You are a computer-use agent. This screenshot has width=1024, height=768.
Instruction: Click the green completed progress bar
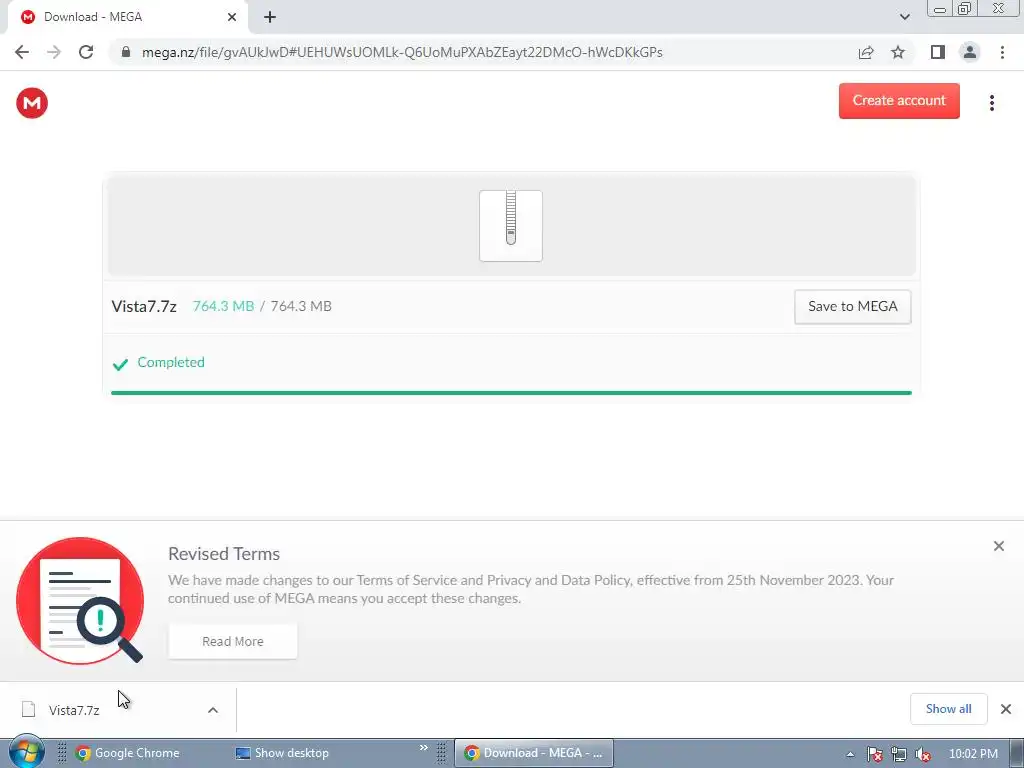pos(511,393)
